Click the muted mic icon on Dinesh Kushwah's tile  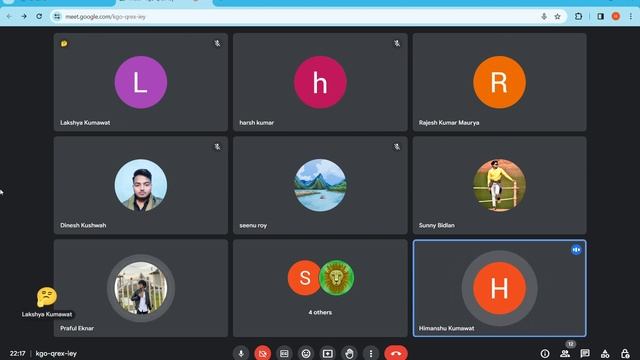click(x=217, y=147)
